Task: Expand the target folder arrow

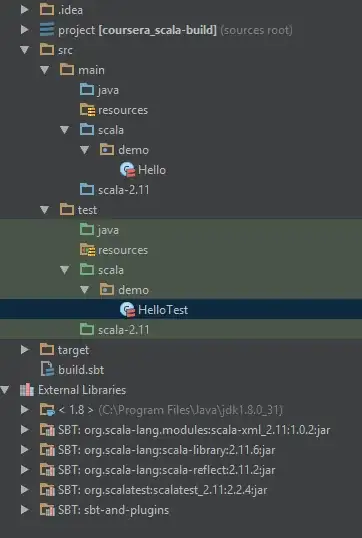Action: coord(24,350)
